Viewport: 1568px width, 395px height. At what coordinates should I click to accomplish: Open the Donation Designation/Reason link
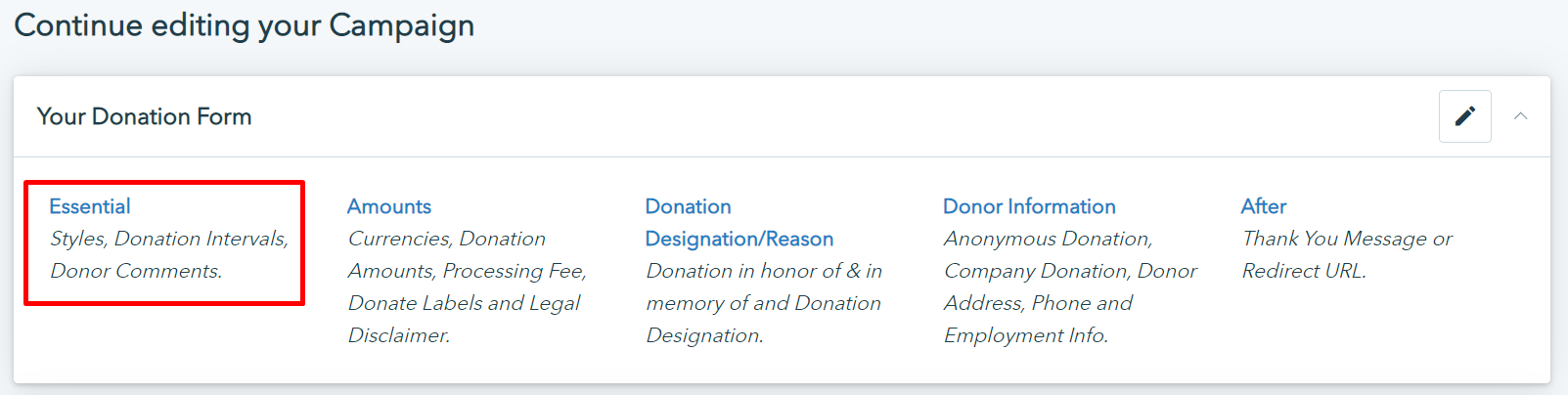click(x=739, y=223)
